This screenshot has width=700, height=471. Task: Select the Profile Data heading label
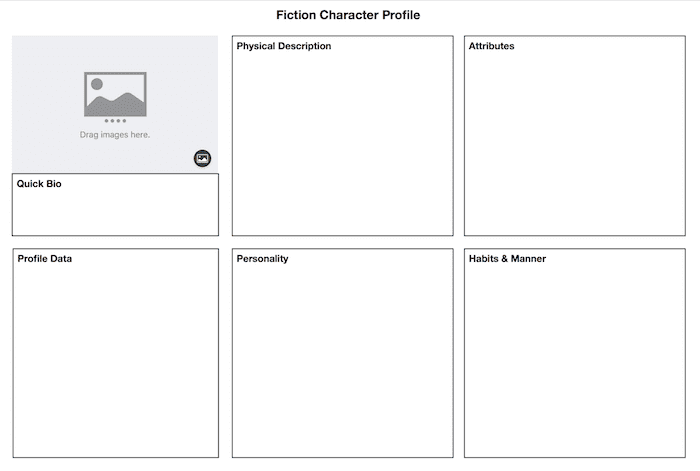click(x=45, y=258)
